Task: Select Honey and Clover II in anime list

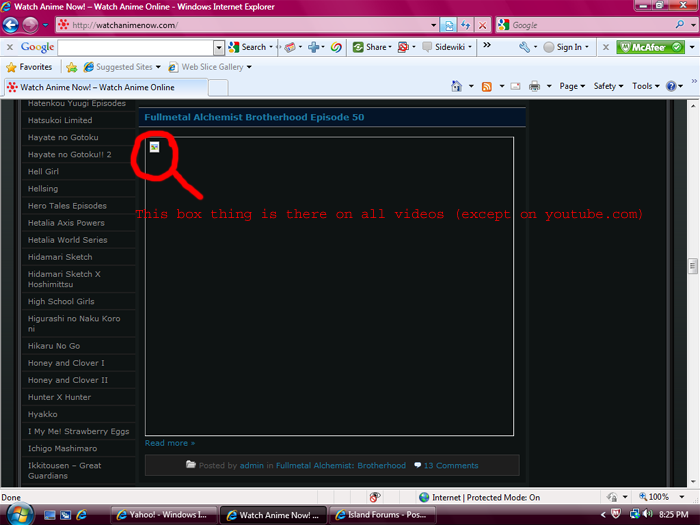Action: click(x=67, y=380)
